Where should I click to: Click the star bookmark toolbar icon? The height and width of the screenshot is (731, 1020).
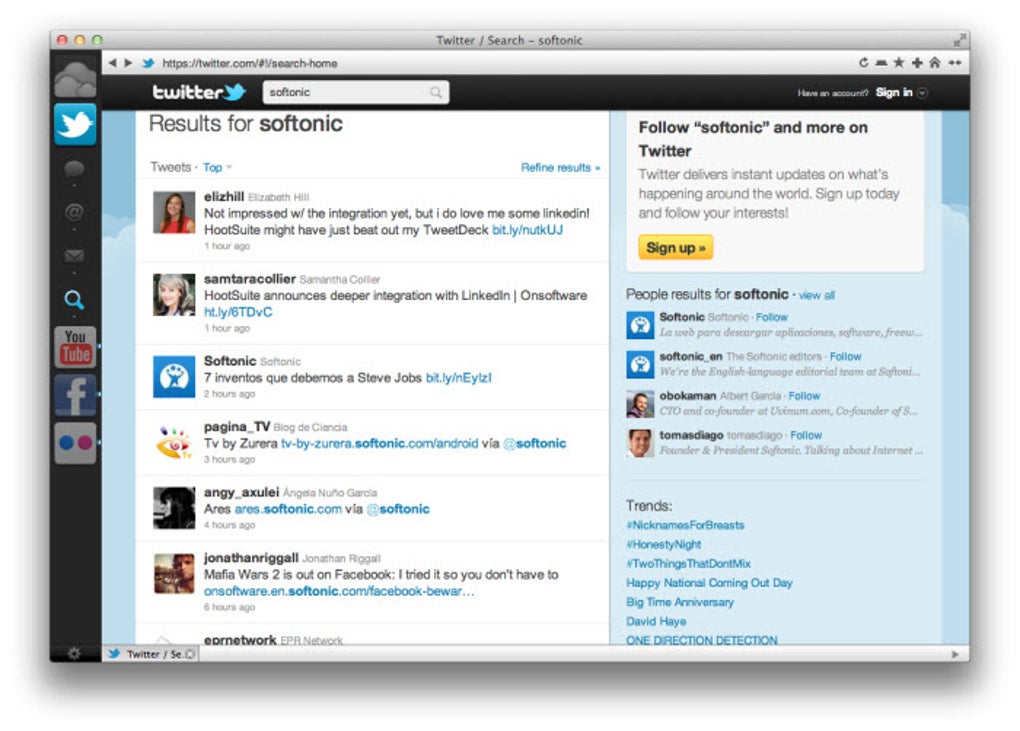click(898, 62)
